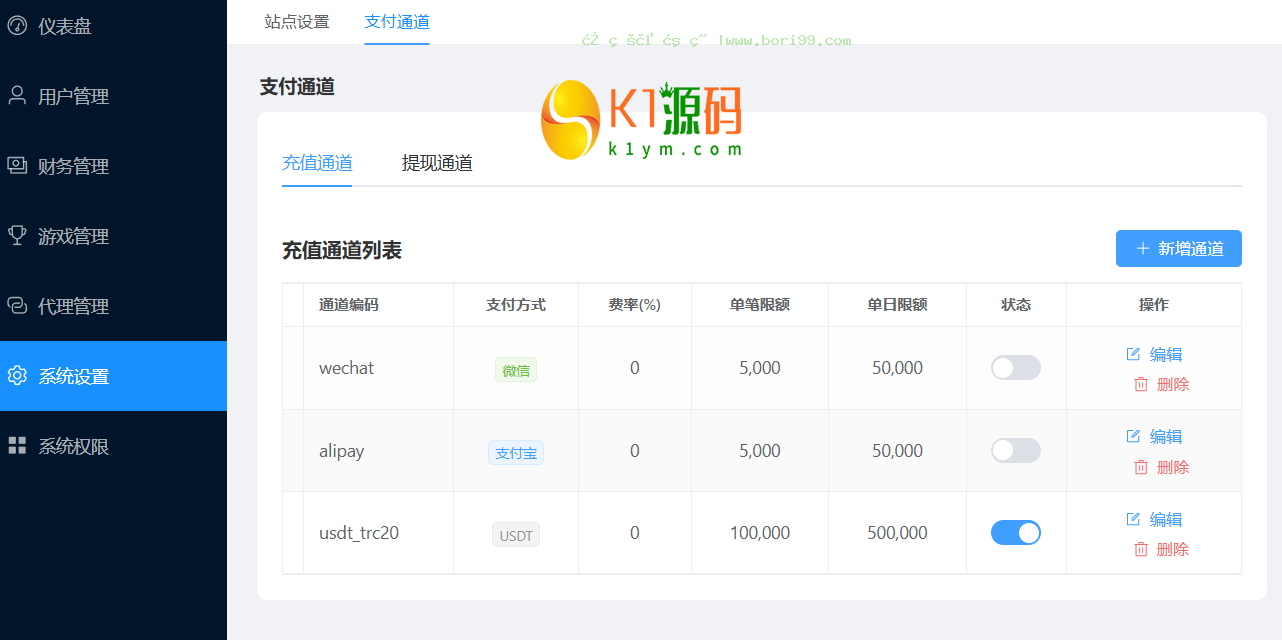Switch to the top 支付通道 tab

point(397,21)
